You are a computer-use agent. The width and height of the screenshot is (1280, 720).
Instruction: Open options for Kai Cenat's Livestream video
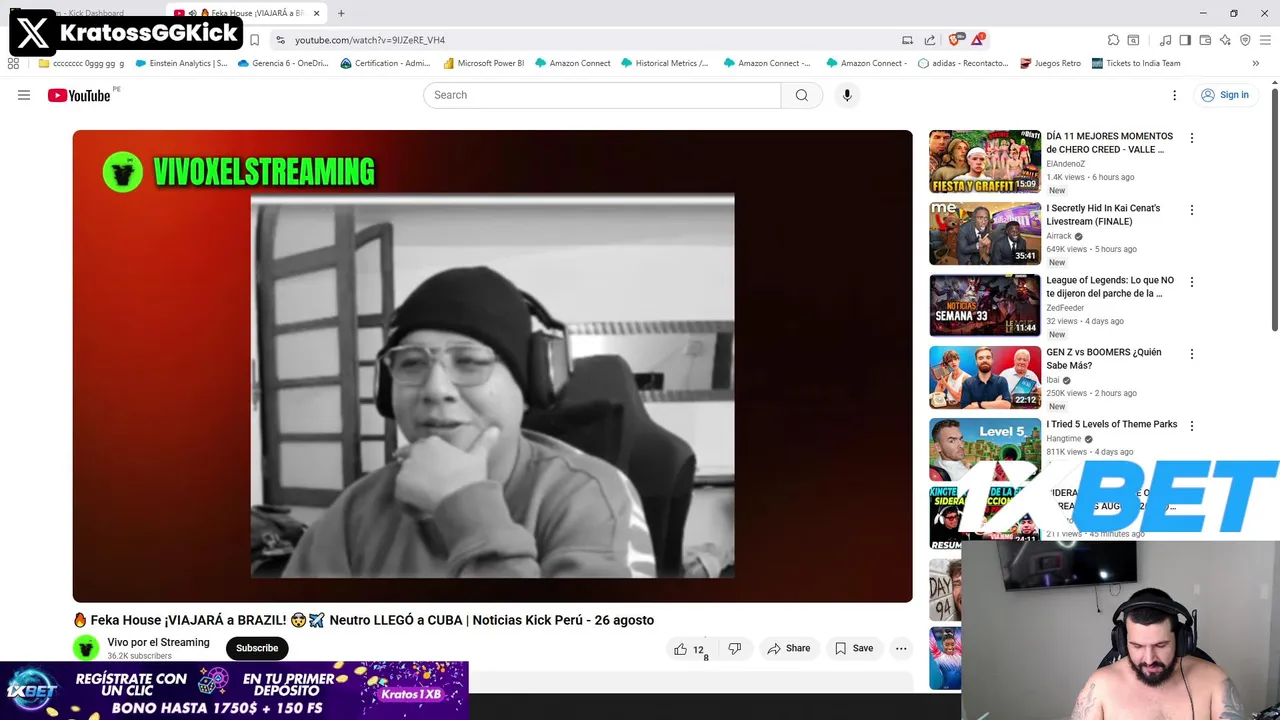(x=1191, y=210)
